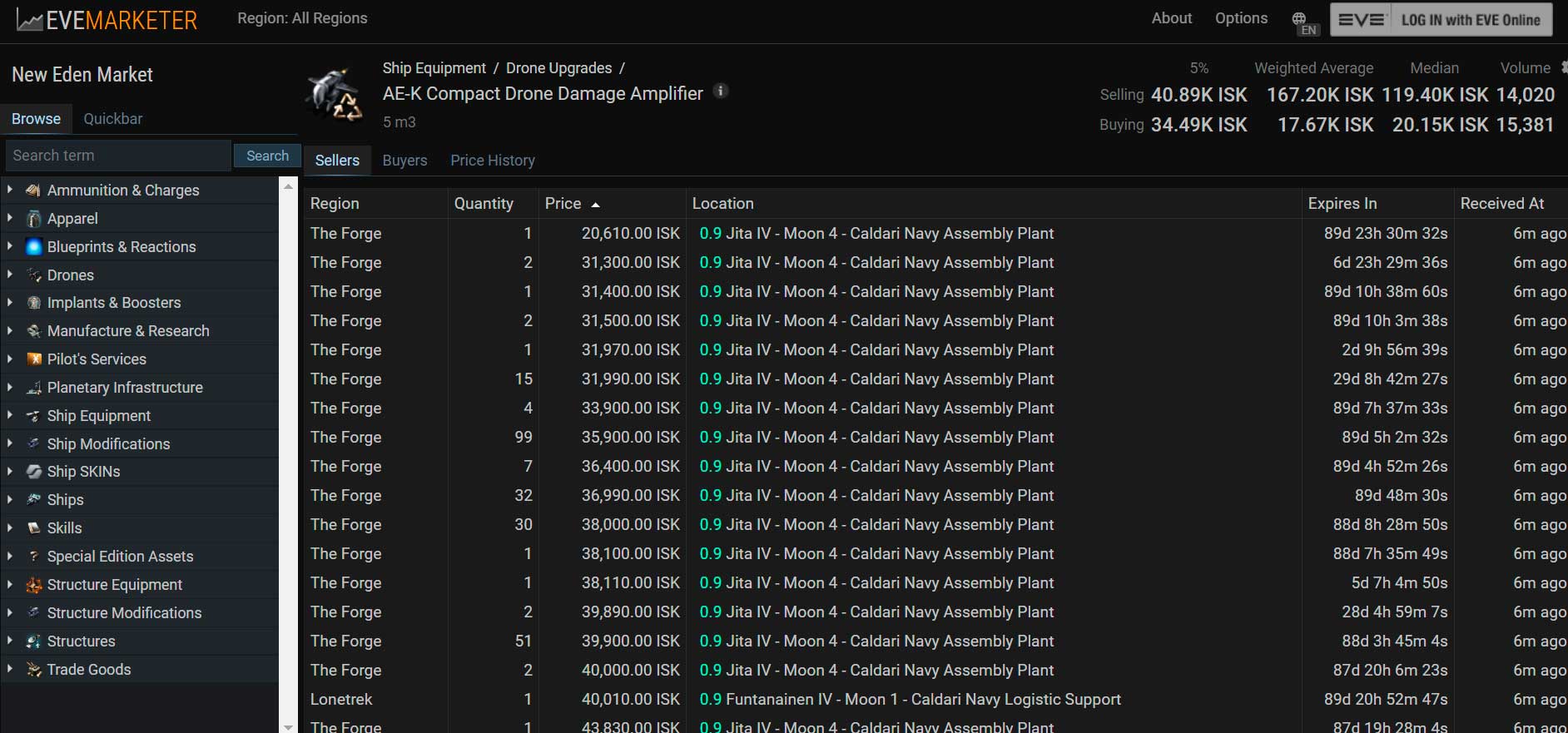This screenshot has width=1568, height=733.
Task: Click the item info icon beside title
Action: pyautogui.click(x=722, y=91)
